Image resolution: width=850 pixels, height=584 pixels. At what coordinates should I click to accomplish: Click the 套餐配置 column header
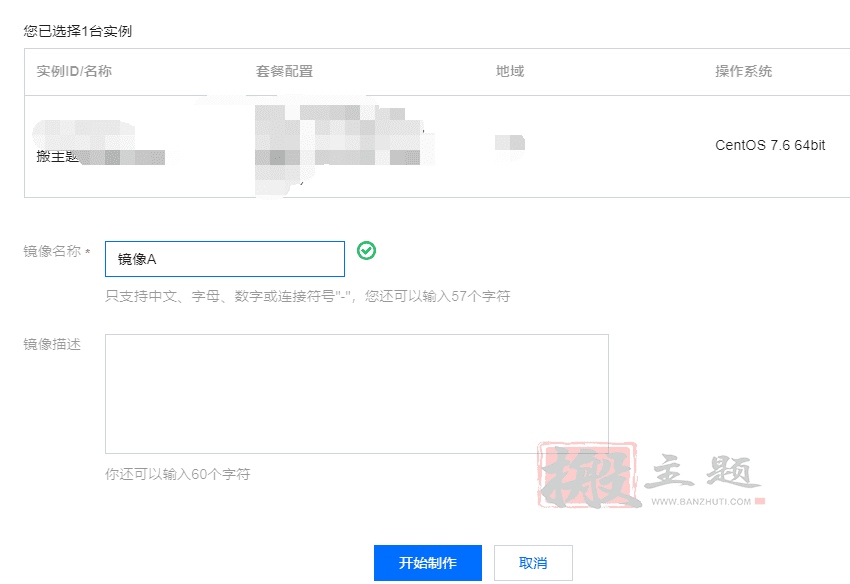(x=285, y=71)
